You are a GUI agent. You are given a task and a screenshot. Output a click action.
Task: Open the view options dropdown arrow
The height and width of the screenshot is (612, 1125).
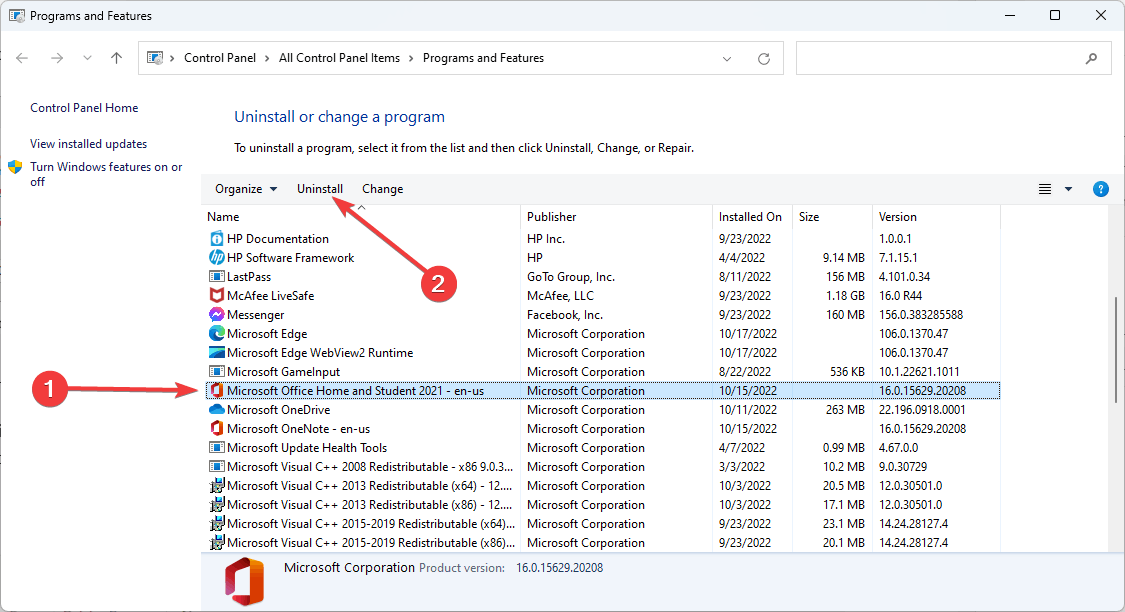tap(1068, 189)
